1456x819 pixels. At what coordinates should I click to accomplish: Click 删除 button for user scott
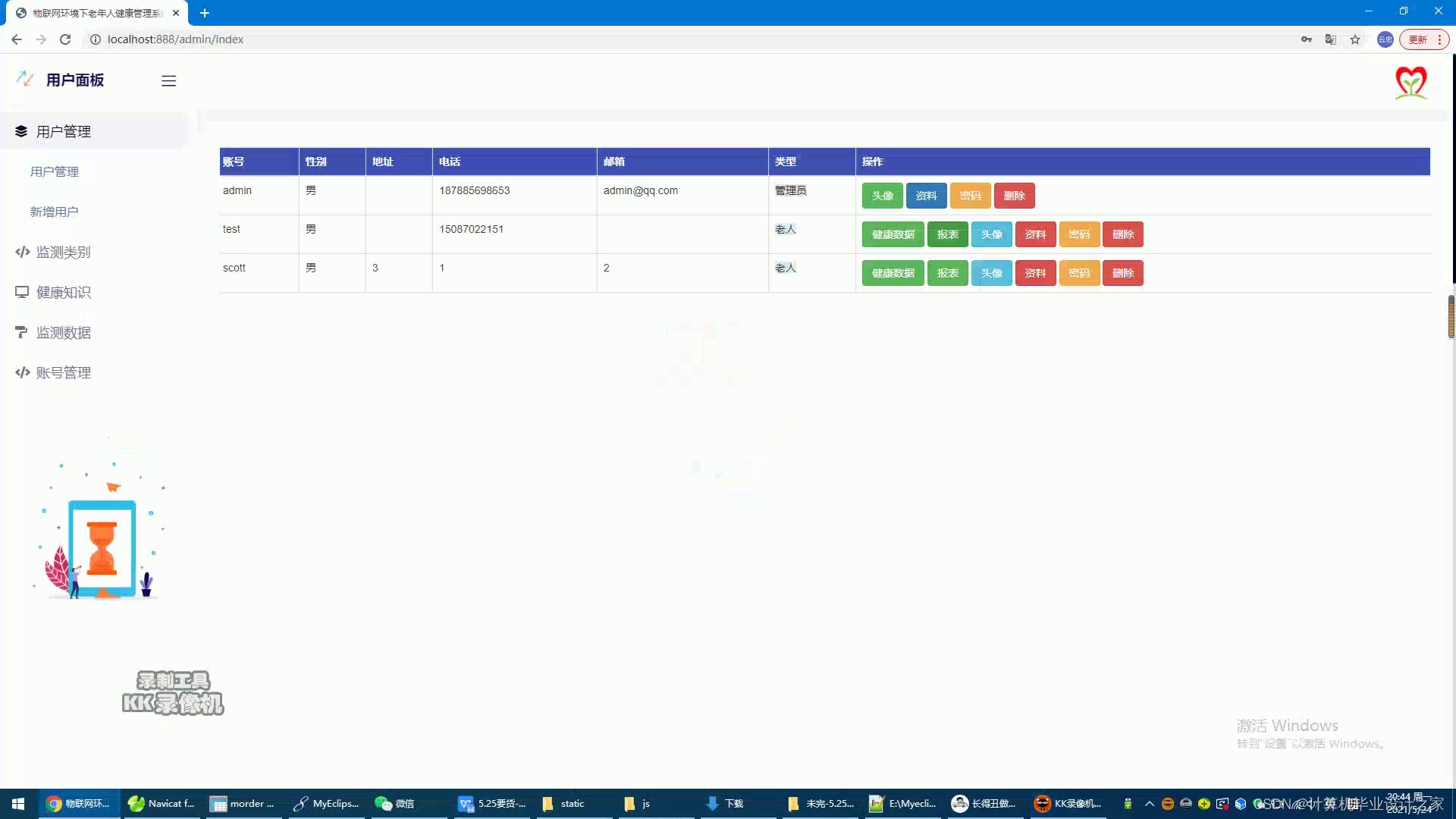1122,273
